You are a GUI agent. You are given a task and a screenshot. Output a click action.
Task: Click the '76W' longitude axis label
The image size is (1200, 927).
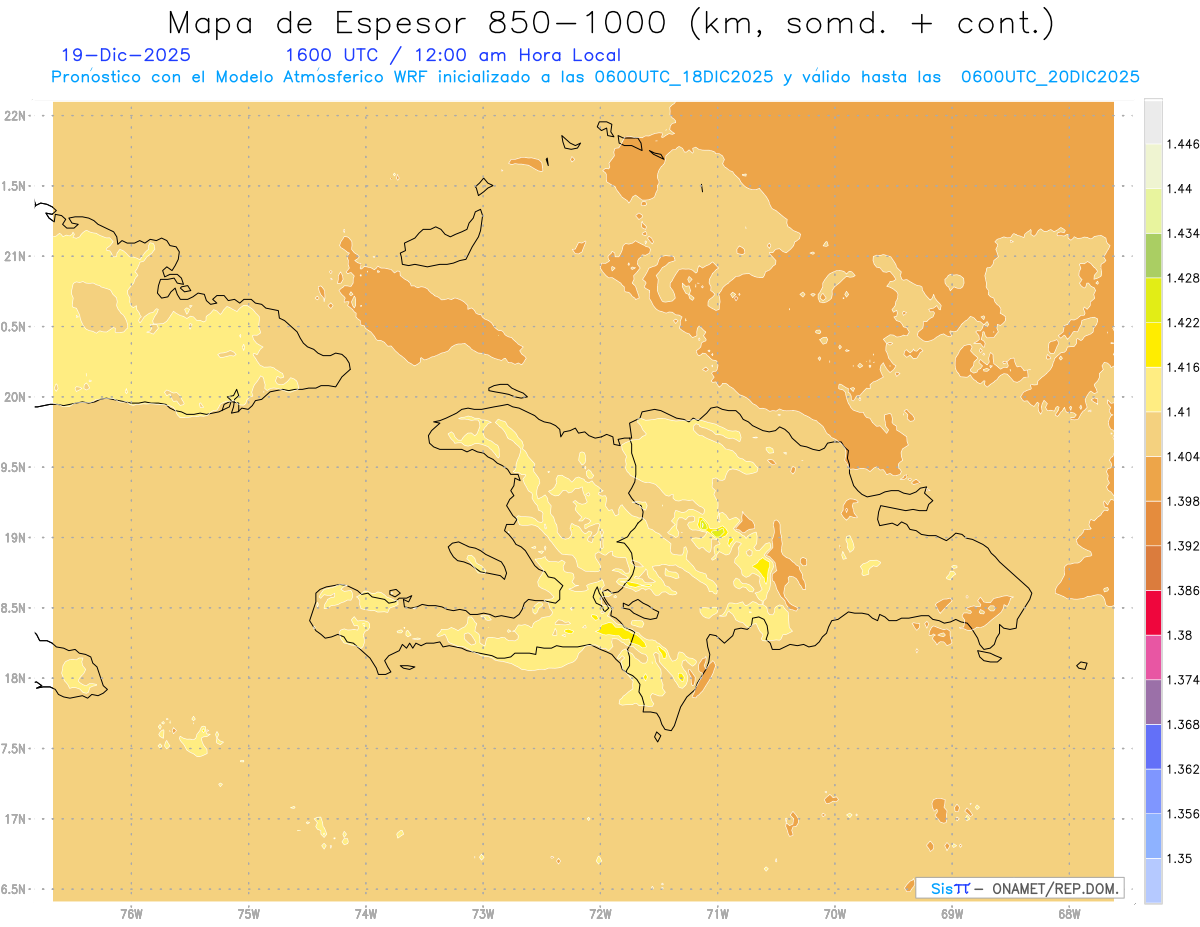click(131, 914)
